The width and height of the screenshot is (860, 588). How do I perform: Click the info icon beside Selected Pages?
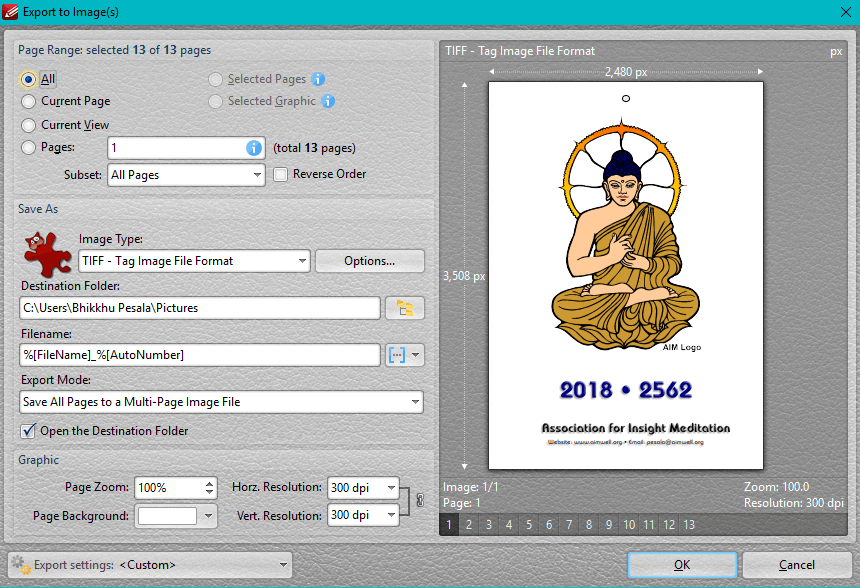coord(318,79)
